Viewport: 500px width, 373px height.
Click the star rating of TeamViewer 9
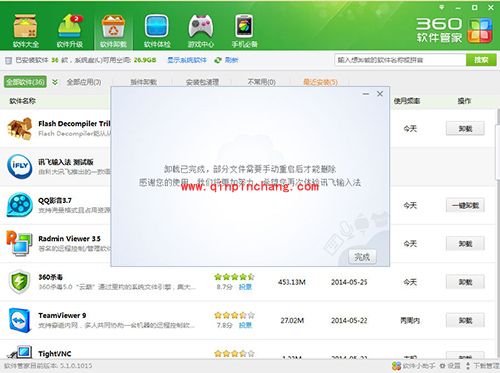coord(234,315)
